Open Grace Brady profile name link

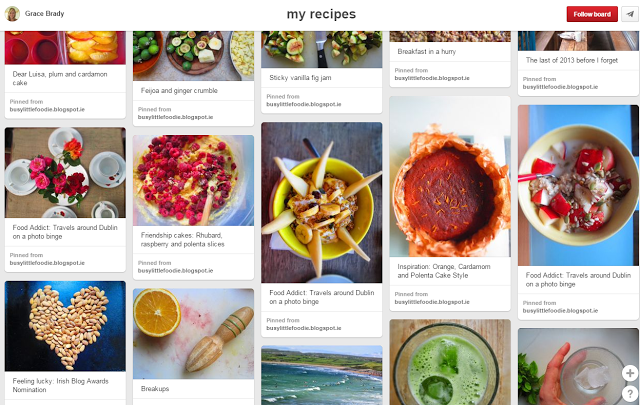(x=44, y=13)
